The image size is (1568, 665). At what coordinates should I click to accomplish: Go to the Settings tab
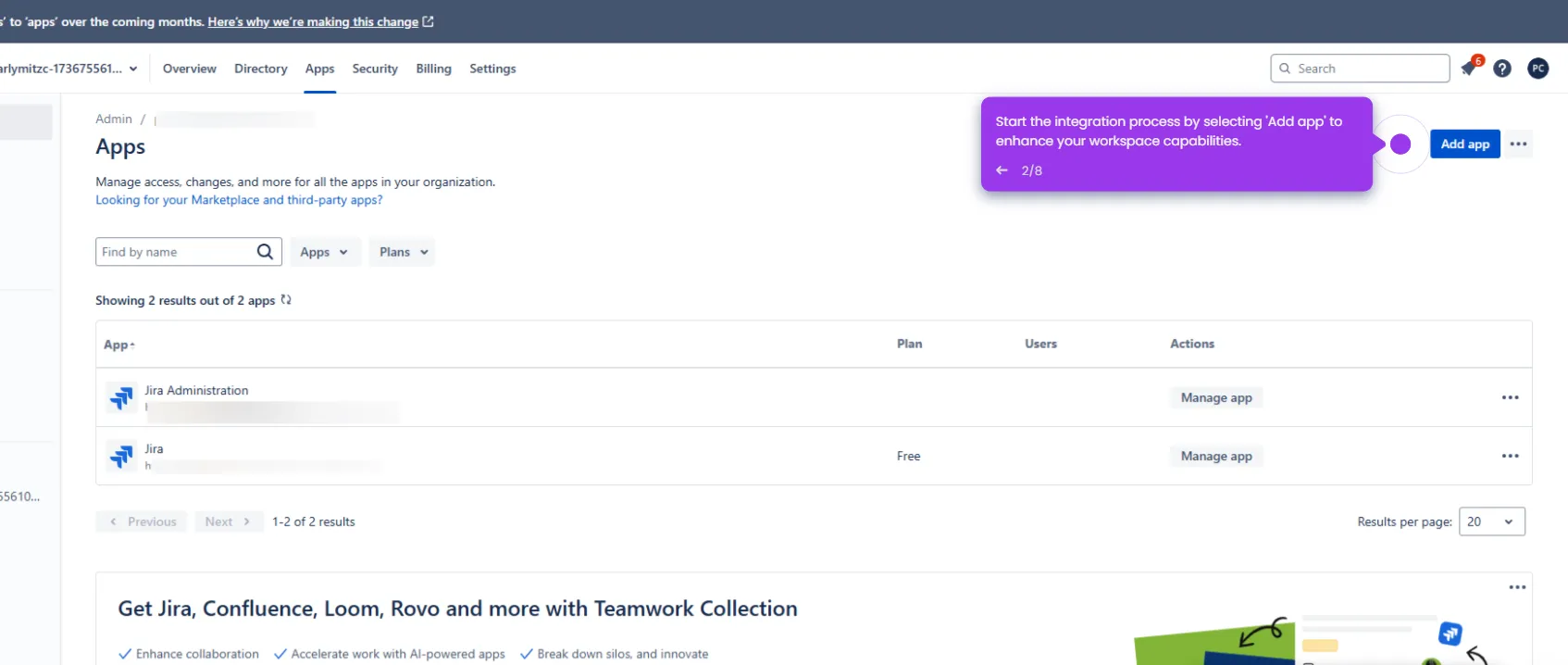[x=492, y=69]
